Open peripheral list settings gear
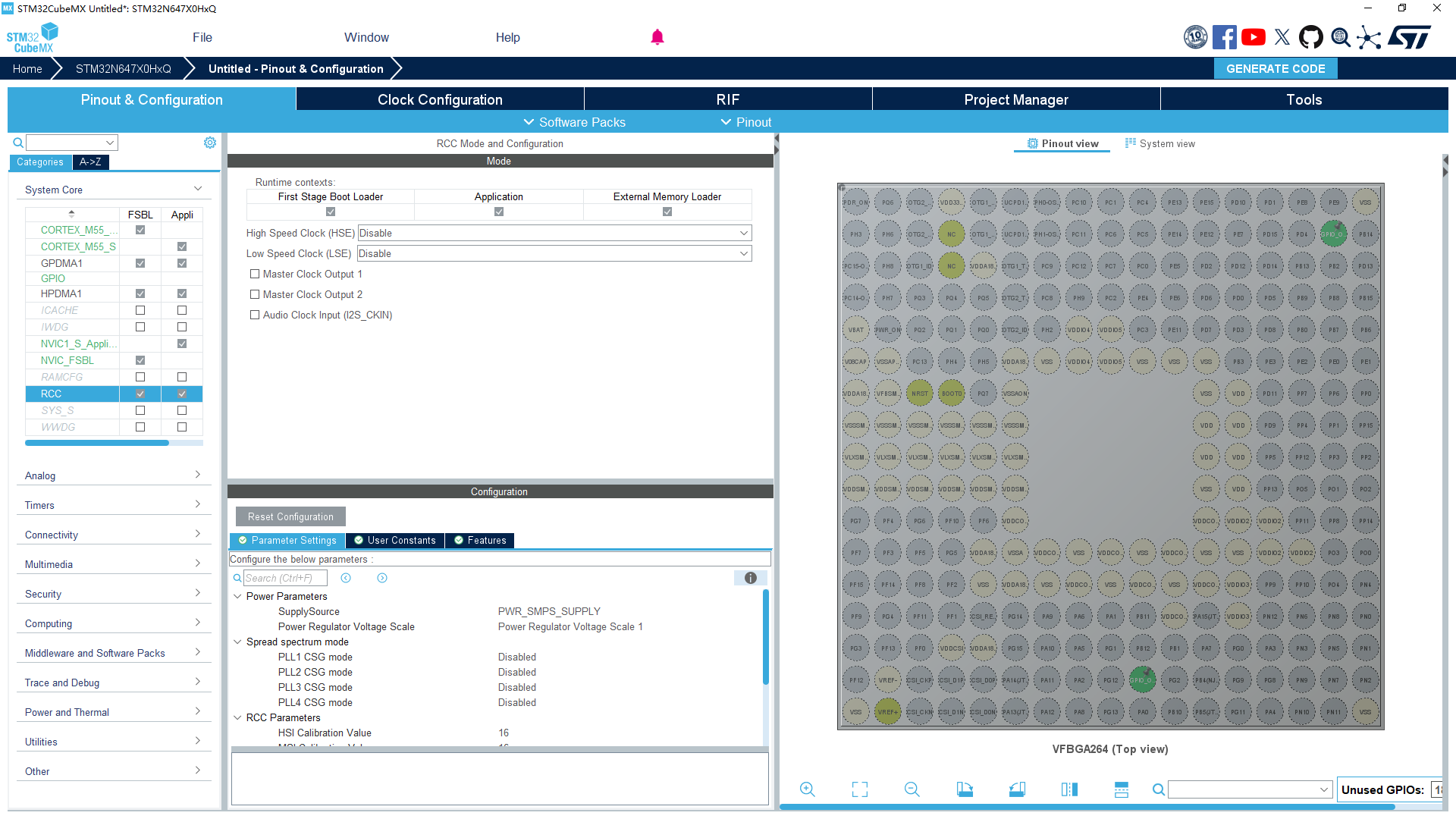The image size is (1456, 819). tap(210, 143)
